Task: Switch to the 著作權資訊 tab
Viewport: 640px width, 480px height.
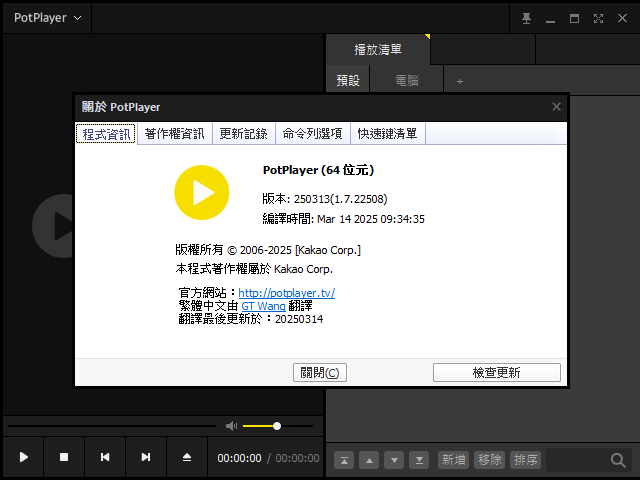Action: (174, 133)
